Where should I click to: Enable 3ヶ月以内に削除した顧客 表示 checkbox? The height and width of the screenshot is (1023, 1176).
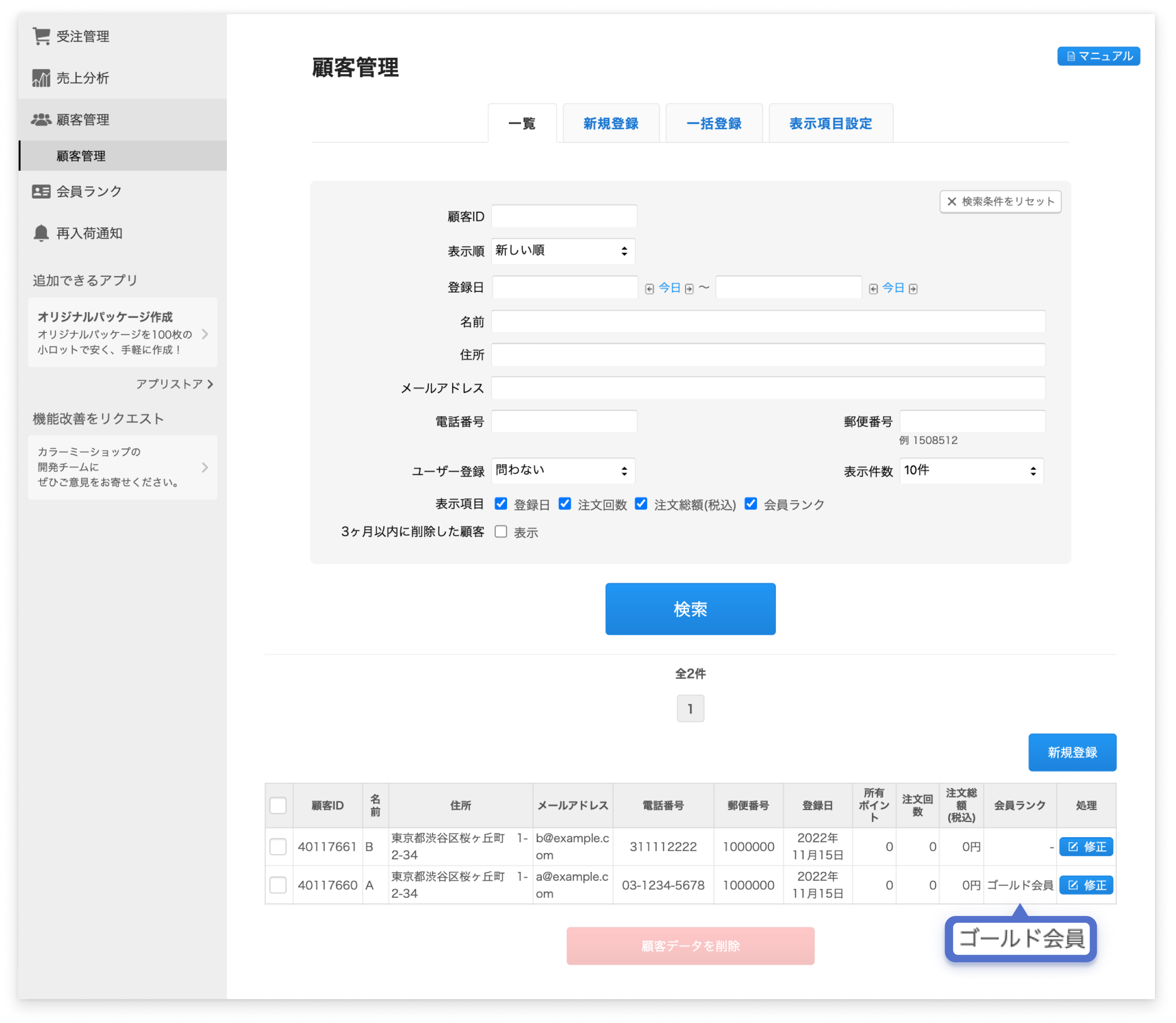tap(501, 532)
